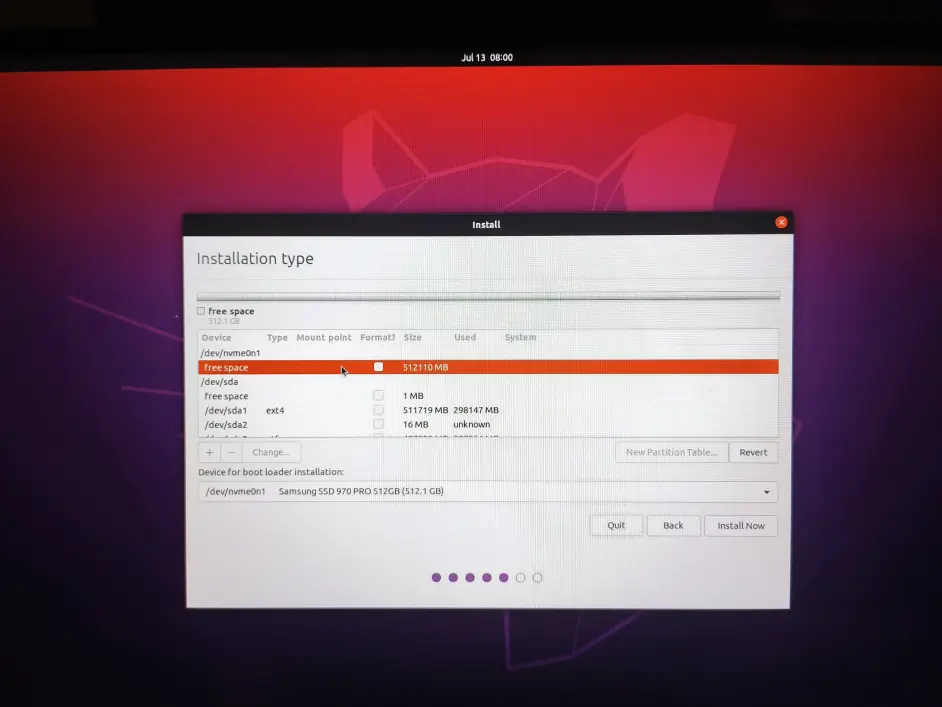The width and height of the screenshot is (942, 707).
Task: Toggle Format checkbox for /dev/sda1
Action: pos(378,410)
